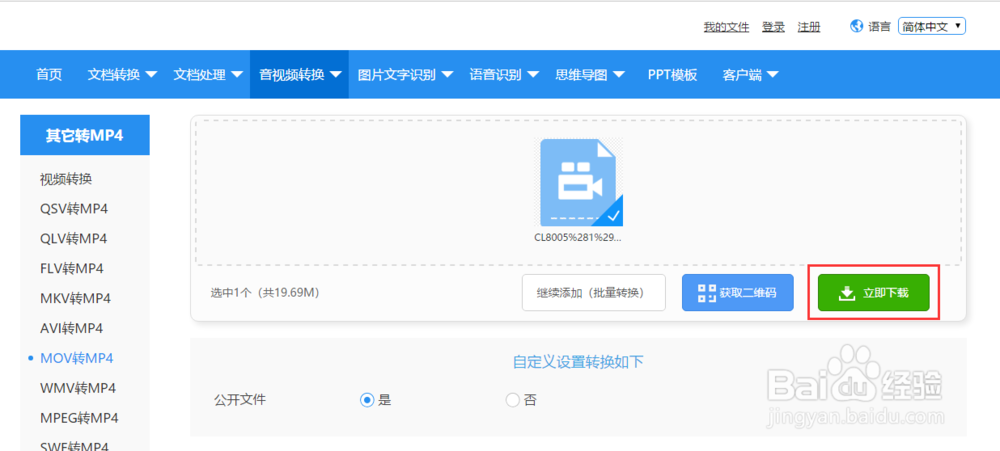Screen dimensions: 1000x451
Task: Click the 选中1个（共19.69M） status text
Action: [265, 293]
